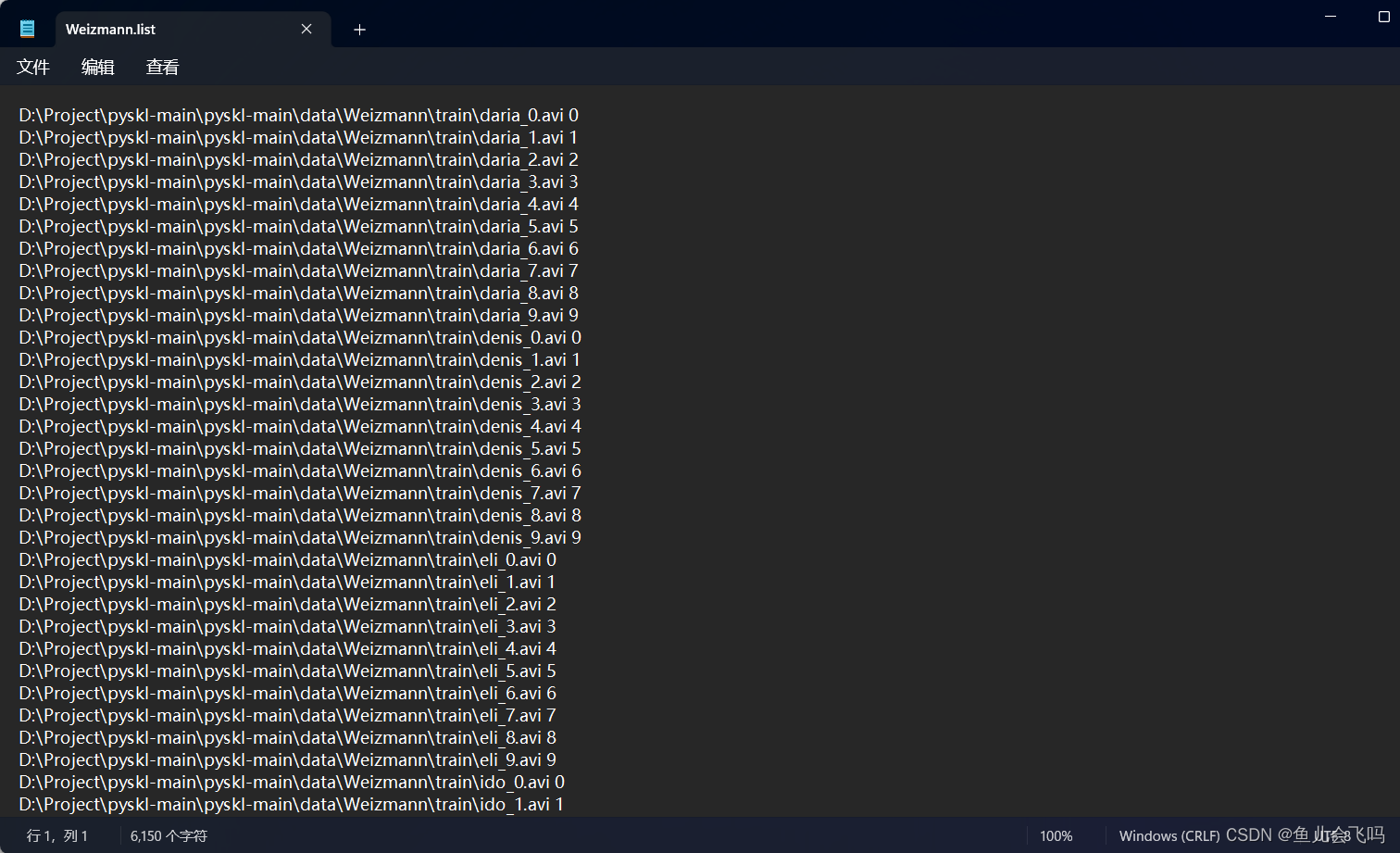Select the line ending with eli_9.avi
Screen dimensions: 1400x853
(285, 759)
